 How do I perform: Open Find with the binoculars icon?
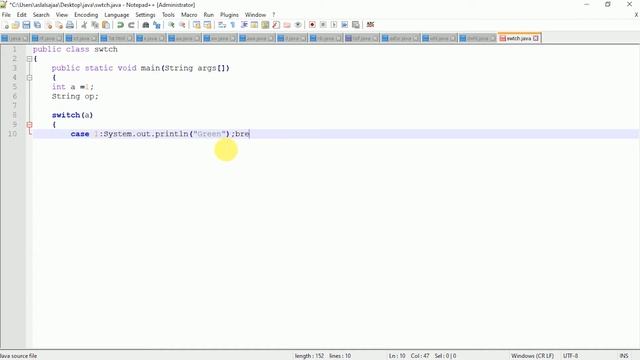[146, 25]
